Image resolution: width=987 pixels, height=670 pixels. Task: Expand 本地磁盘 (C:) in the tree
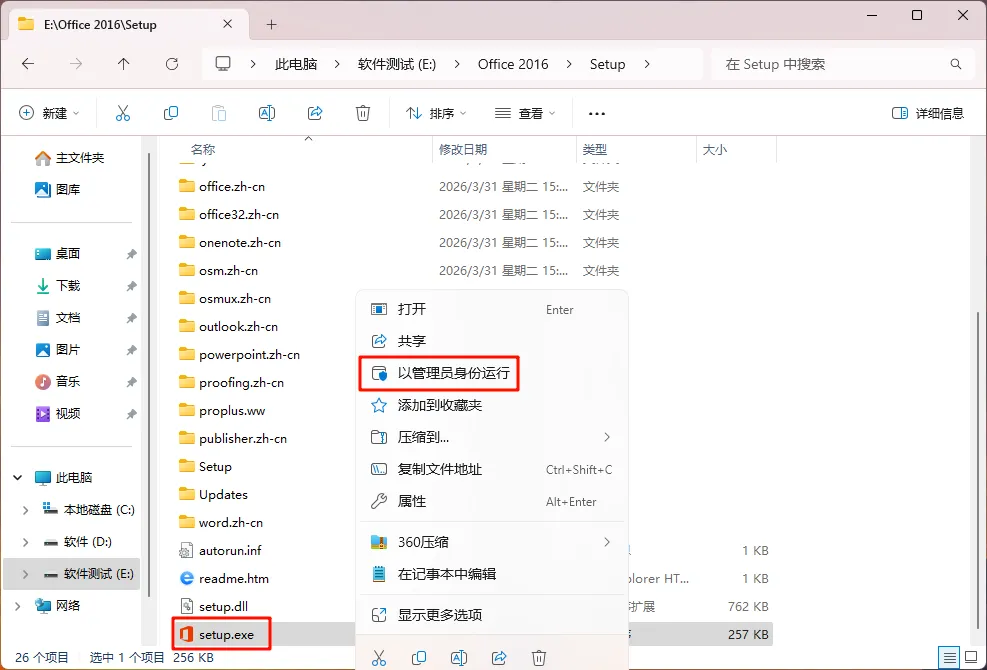coord(25,510)
